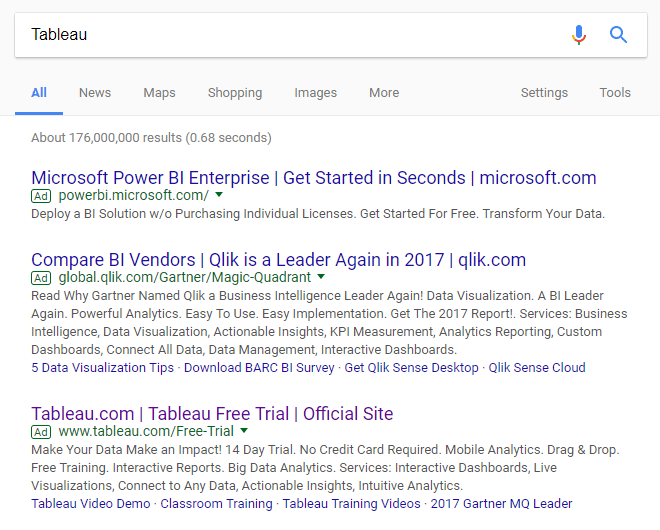Open the Maps results tab
The height and width of the screenshot is (530, 660).
[x=159, y=93]
